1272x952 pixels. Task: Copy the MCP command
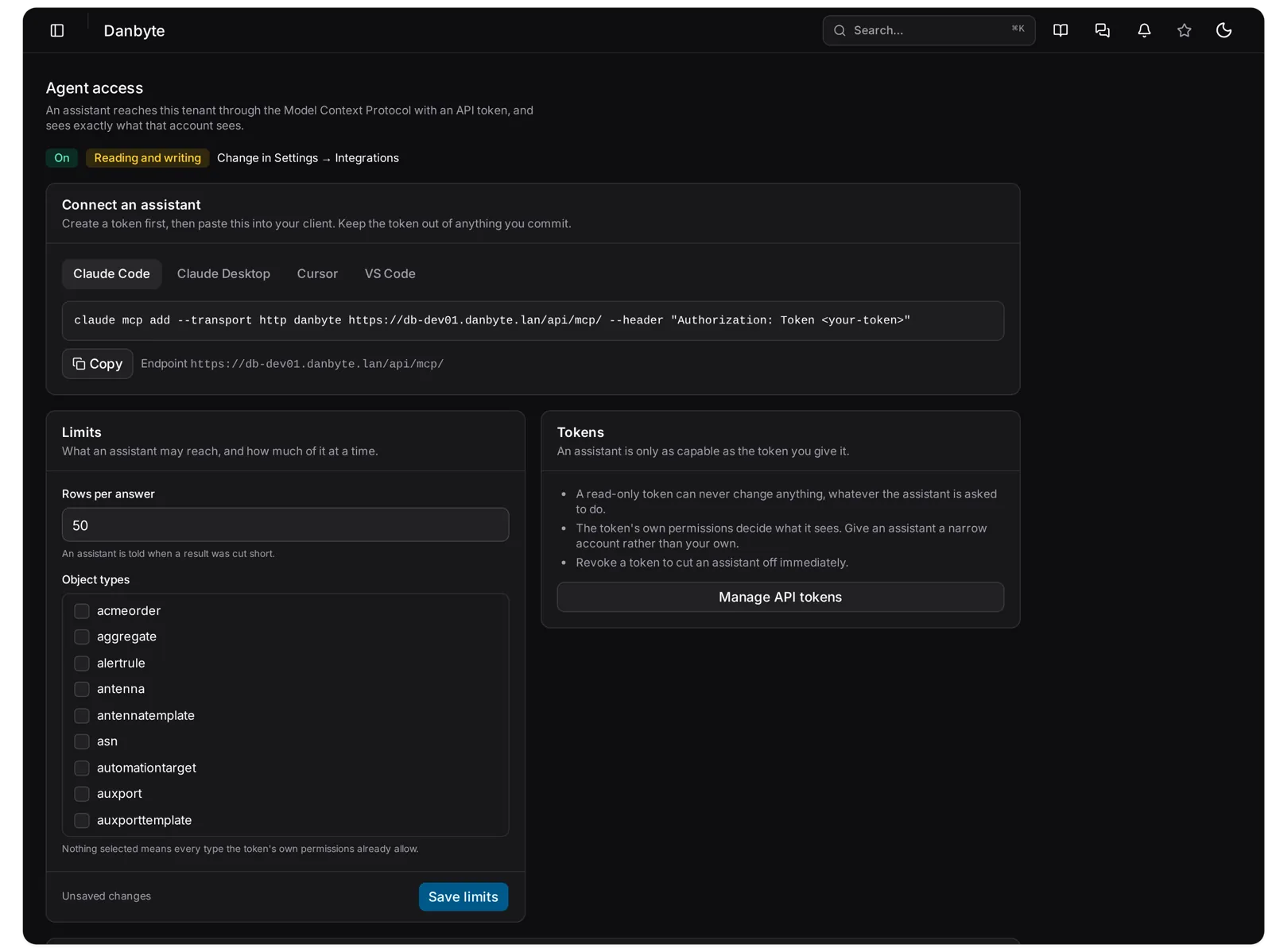click(x=98, y=364)
